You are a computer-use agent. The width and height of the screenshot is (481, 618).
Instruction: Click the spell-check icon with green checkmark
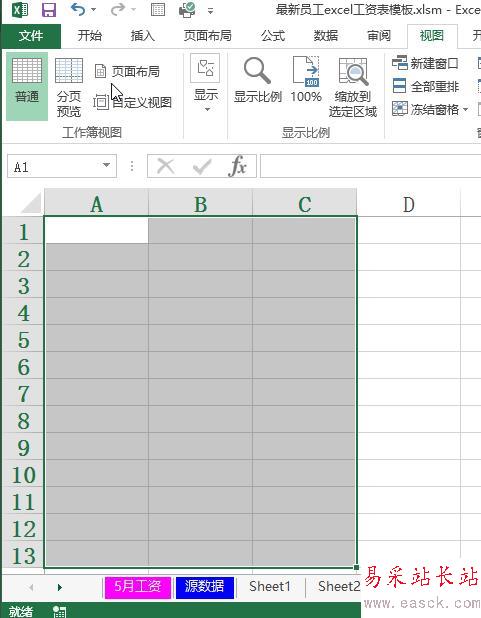coord(187,9)
